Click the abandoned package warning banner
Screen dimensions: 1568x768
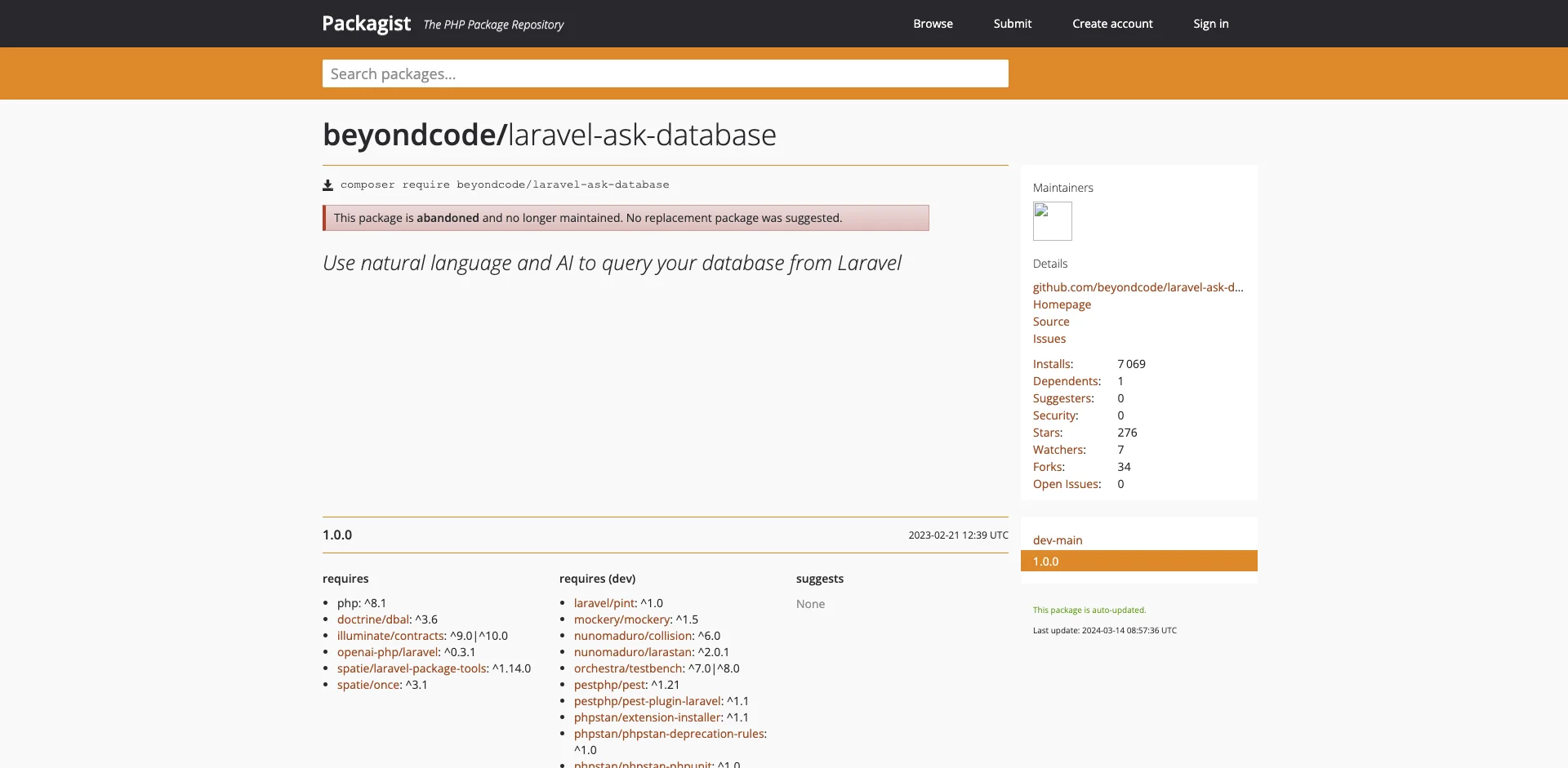point(626,218)
